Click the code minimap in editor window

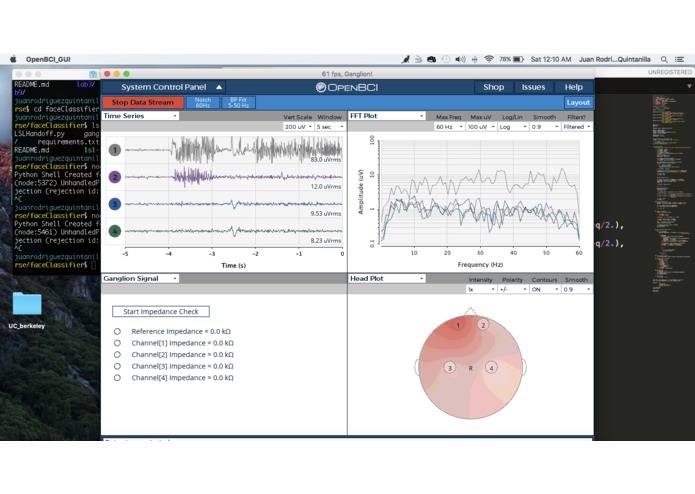pos(671,193)
